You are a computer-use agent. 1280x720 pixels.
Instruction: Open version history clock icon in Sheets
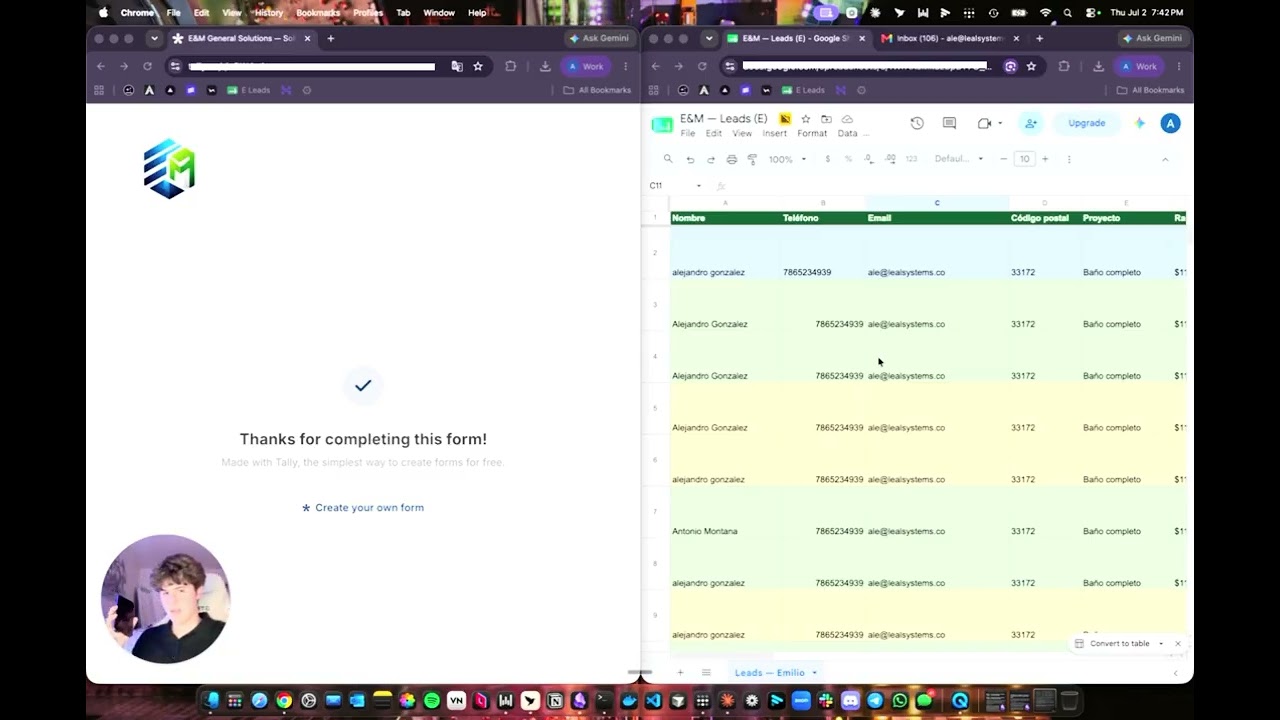[917, 123]
